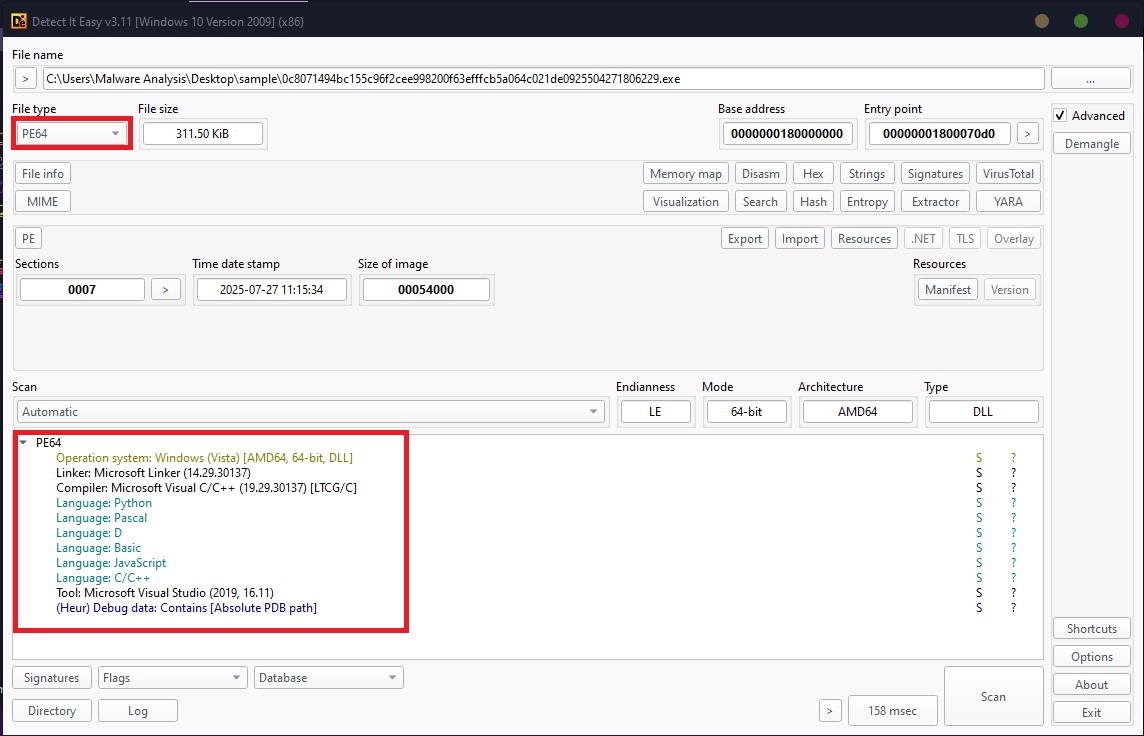Viewport: 1144px width, 736px height.
Task: Click the TLS button
Action: pos(965,239)
